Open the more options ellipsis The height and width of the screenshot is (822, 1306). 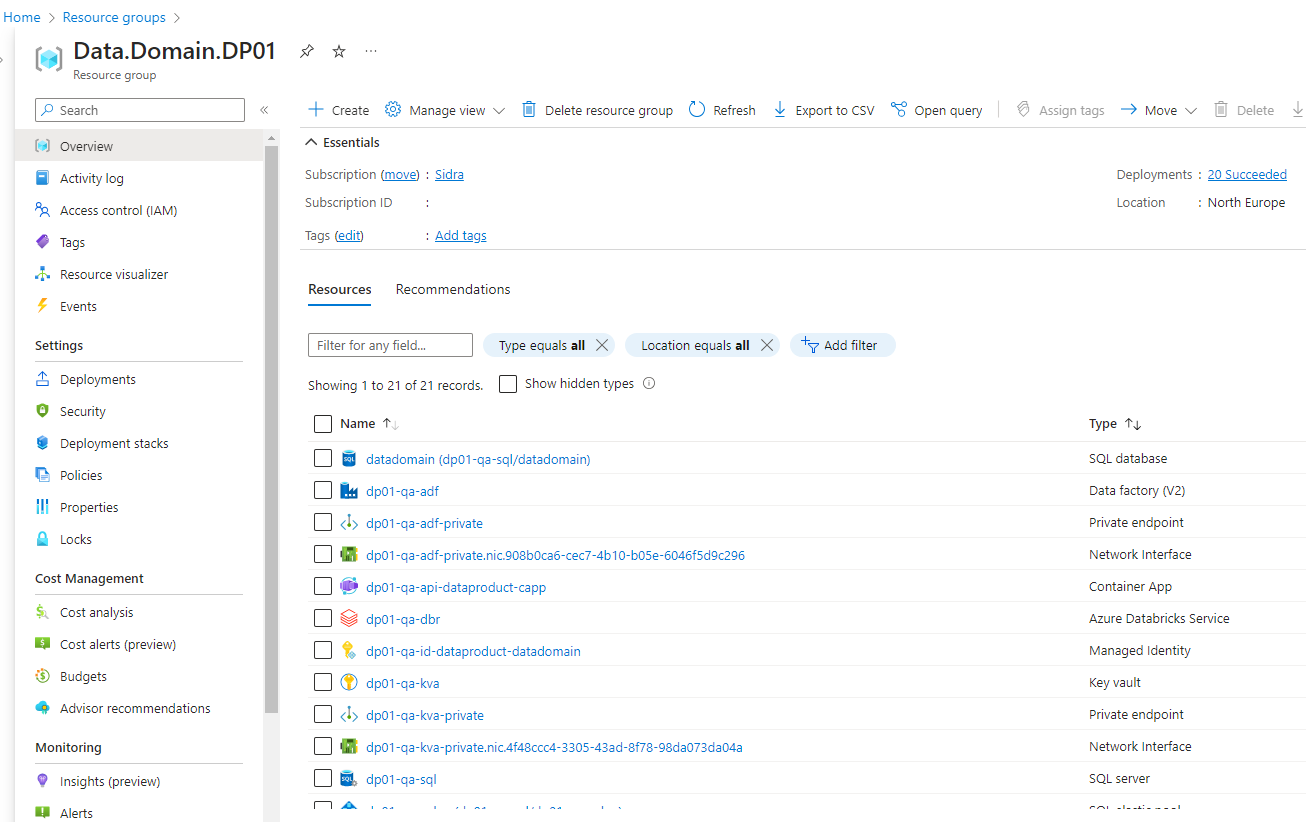(371, 52)
